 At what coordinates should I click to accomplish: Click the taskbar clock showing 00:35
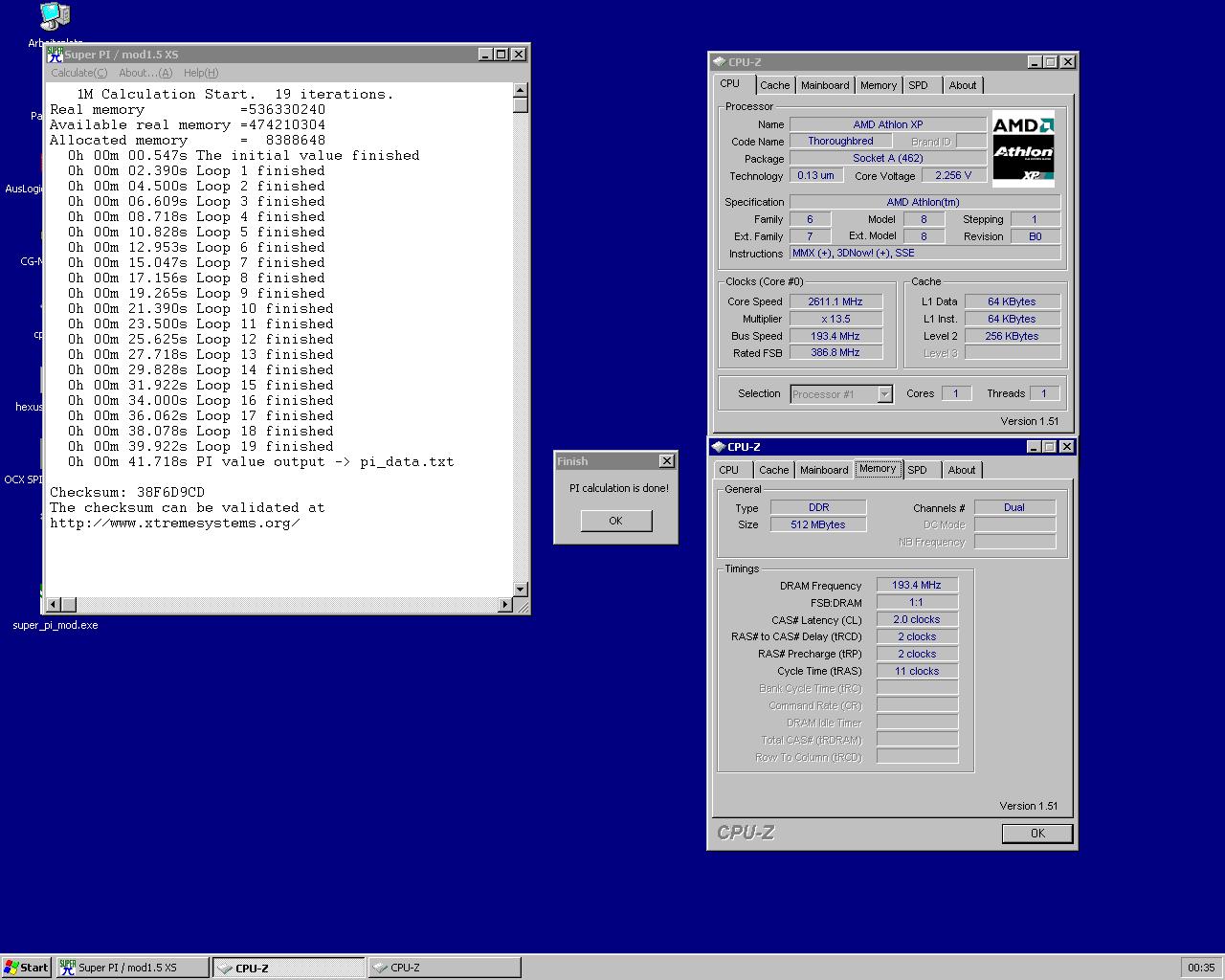pyautogui.click(x=1201, y=968)
